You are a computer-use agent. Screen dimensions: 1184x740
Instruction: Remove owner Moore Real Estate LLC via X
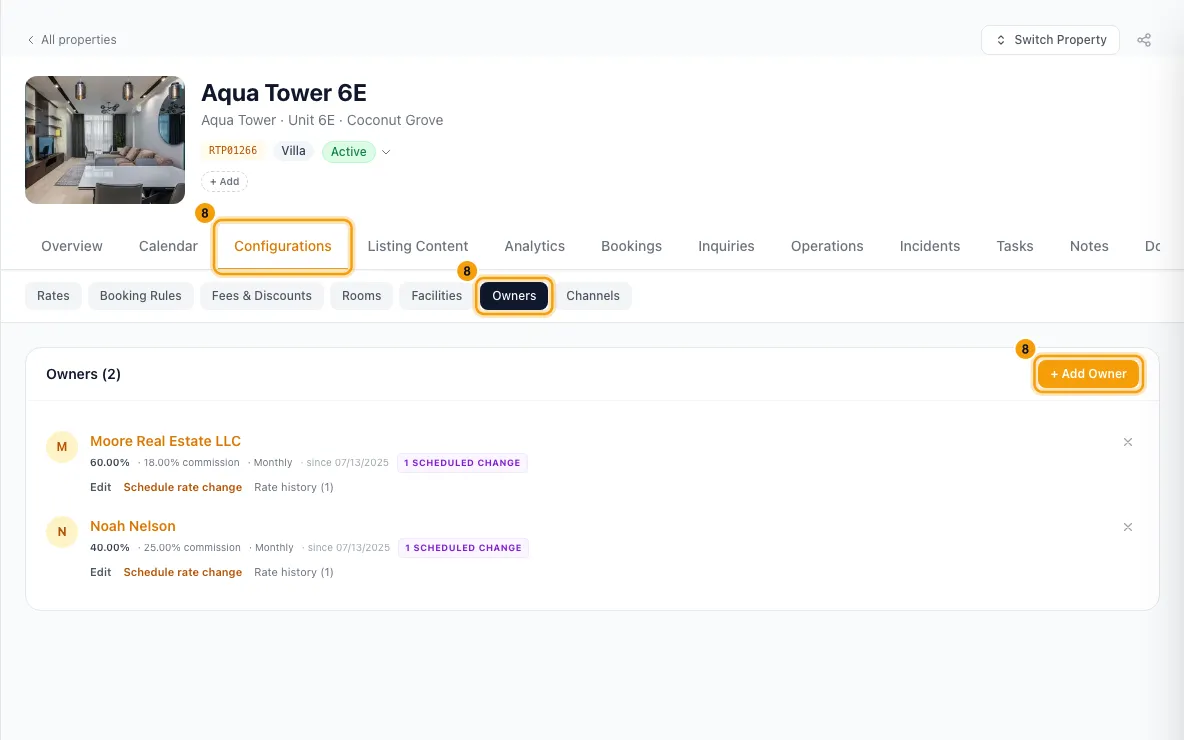coord(1127,442)
